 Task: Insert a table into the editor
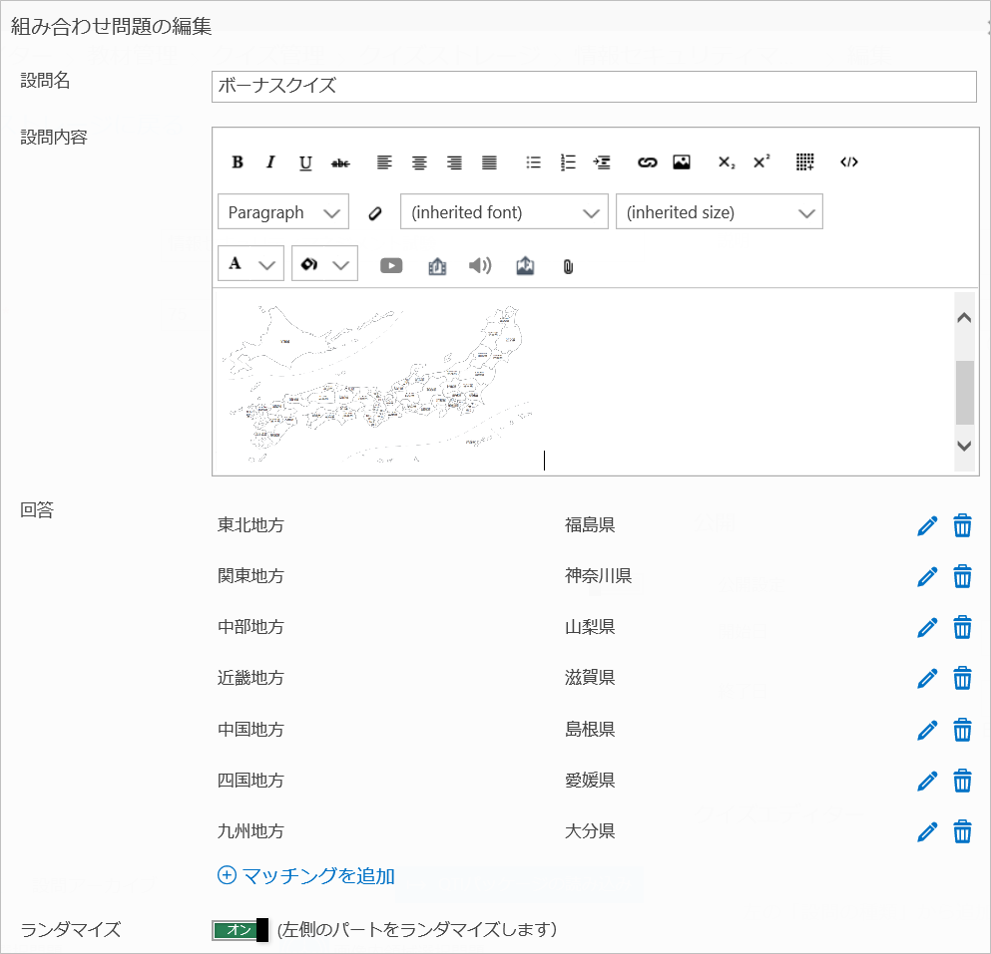tap(805, 163)
